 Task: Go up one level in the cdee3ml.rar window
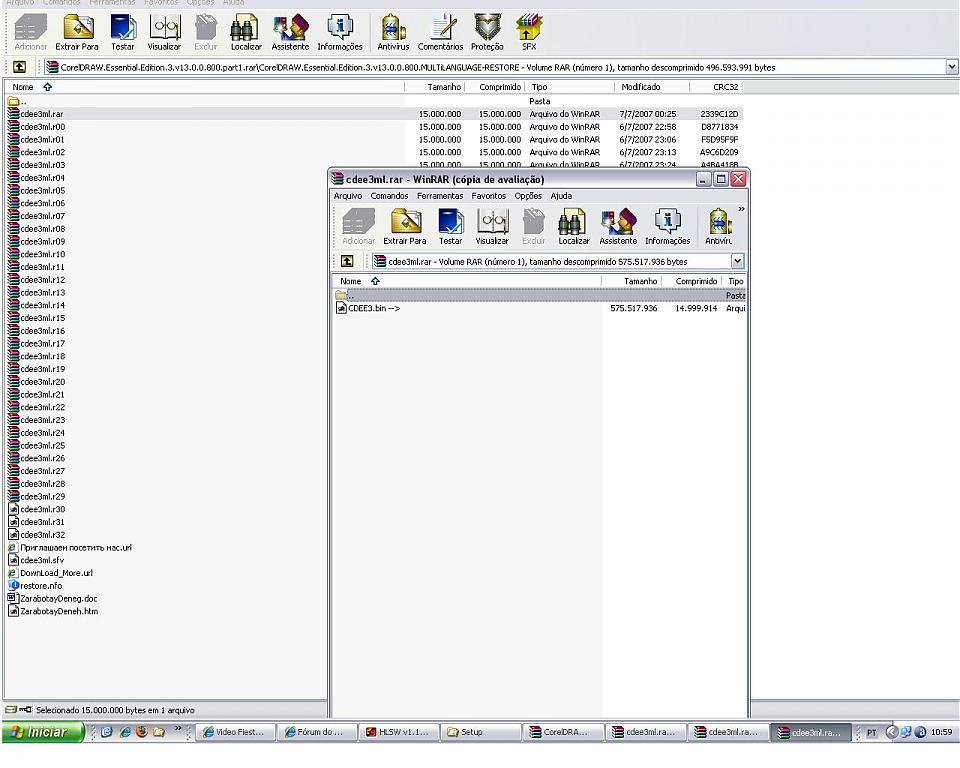[x=347, y=262]
